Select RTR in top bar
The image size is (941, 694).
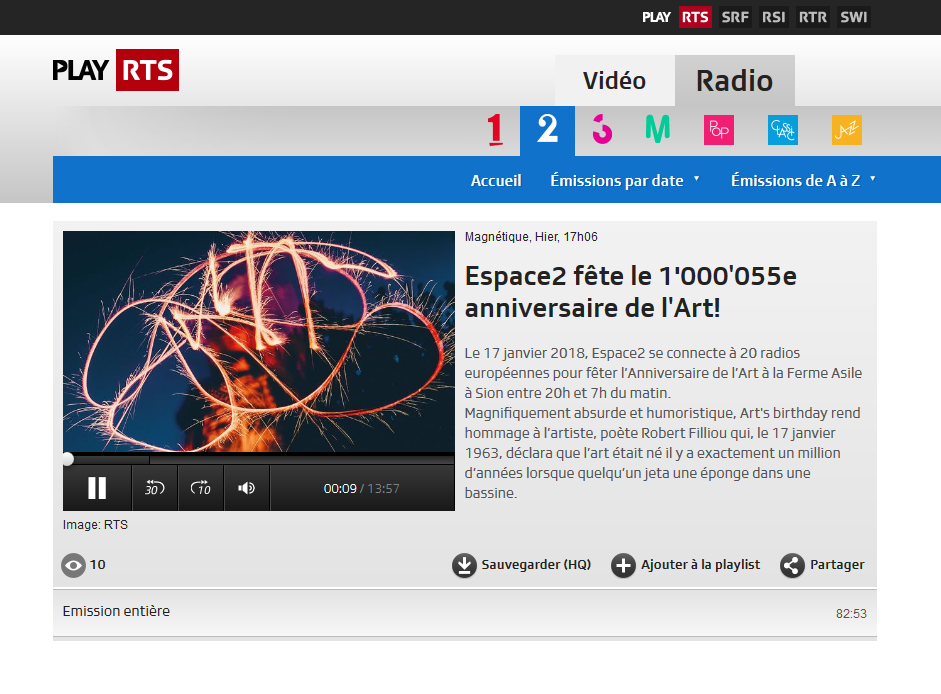point(813,17)
